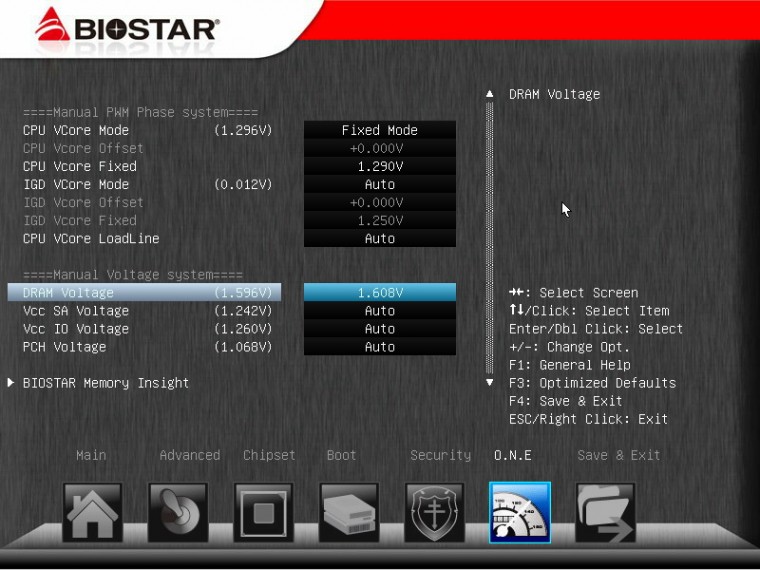Click the IGD VCore reading (0.012V)
Image resolution: width=760 pixels, height=570 pixels.
click(243, 184)
